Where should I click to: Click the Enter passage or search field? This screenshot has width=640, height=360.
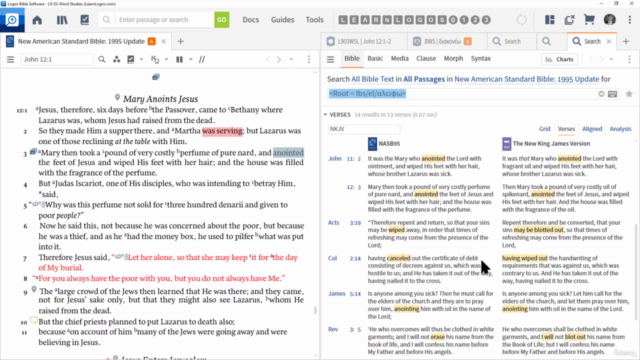tap(164, 20)
